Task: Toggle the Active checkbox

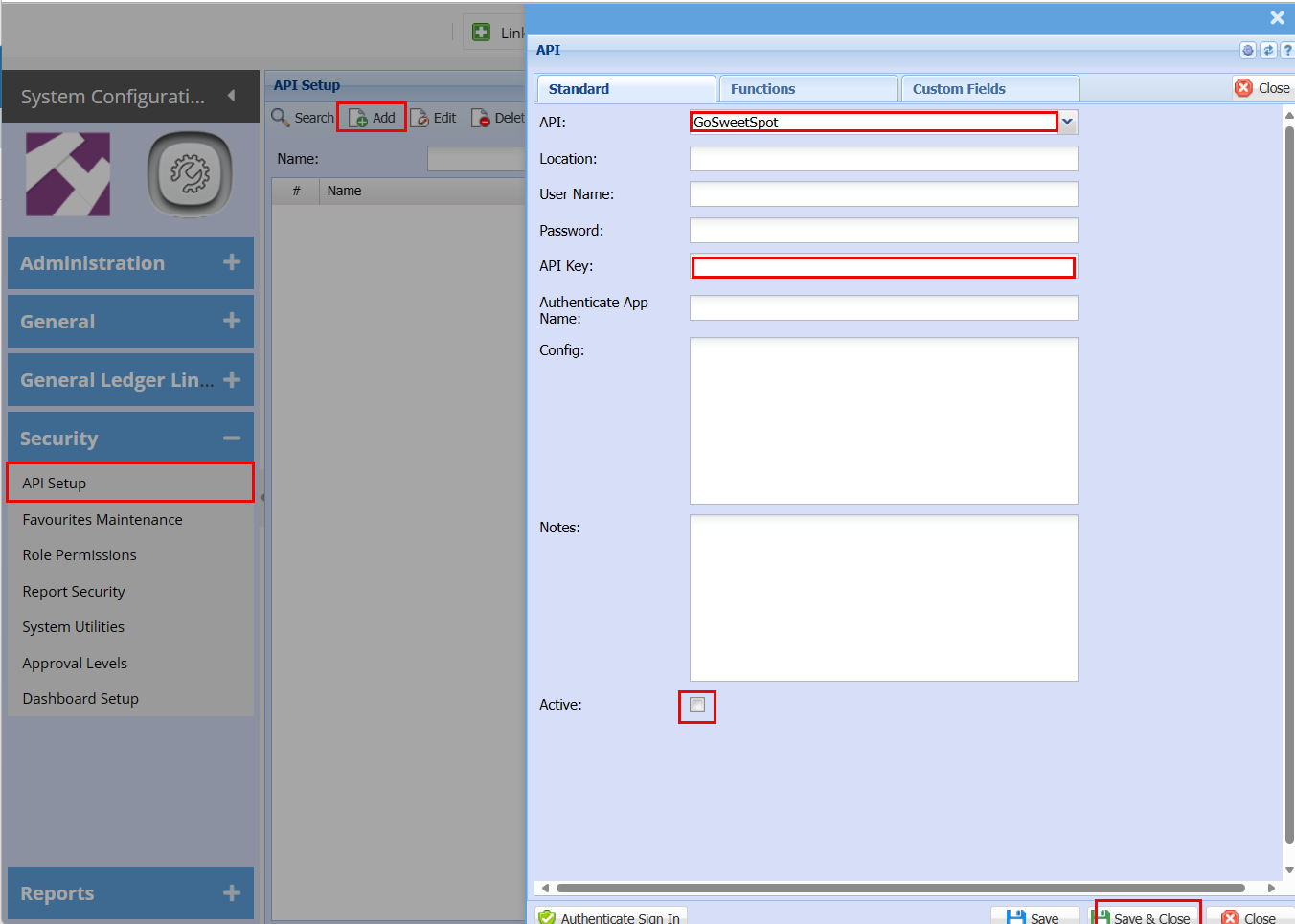Action: pos(697,706)
